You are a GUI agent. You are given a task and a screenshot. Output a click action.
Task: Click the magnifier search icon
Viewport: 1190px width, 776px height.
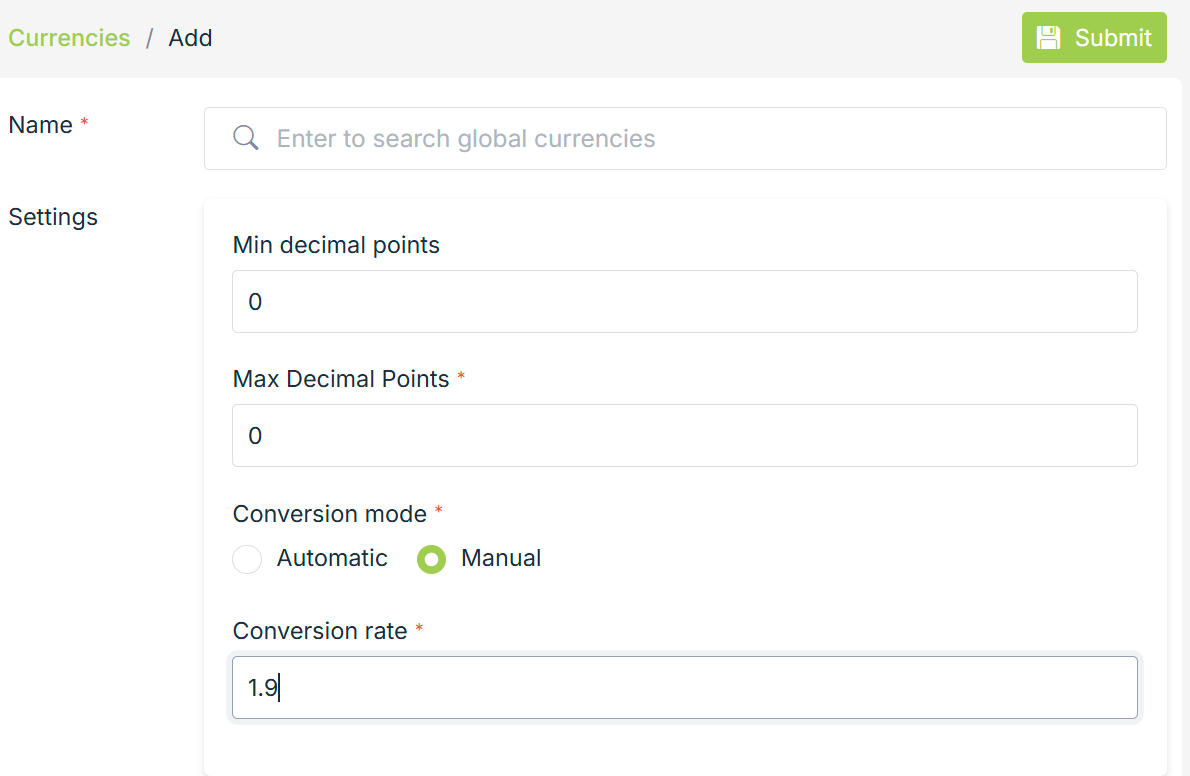coord(246,138)
